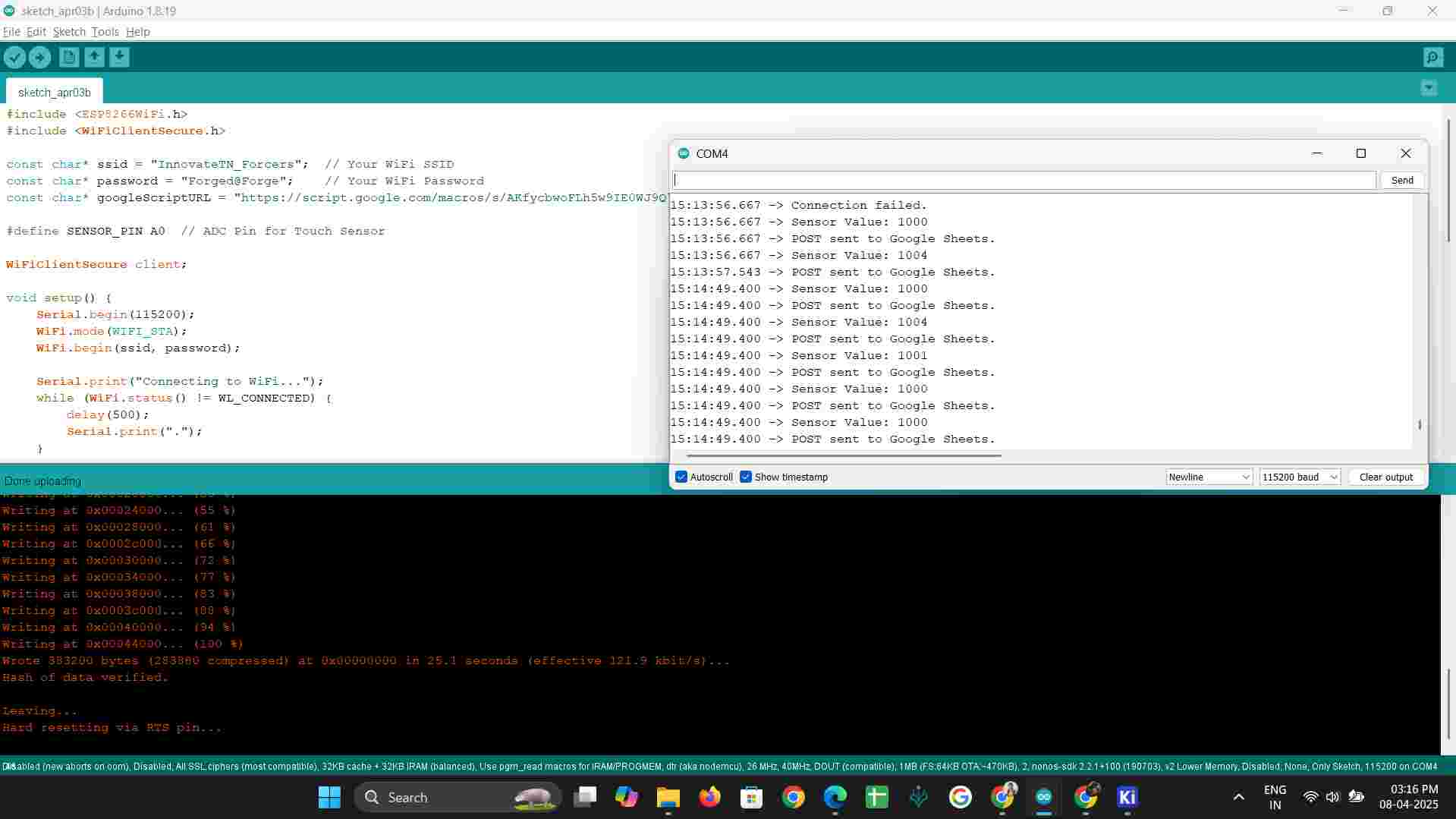Click the Upload arrow toolbar button
This screenshot has height=819, width=1456.
click(x=39, y=57)
